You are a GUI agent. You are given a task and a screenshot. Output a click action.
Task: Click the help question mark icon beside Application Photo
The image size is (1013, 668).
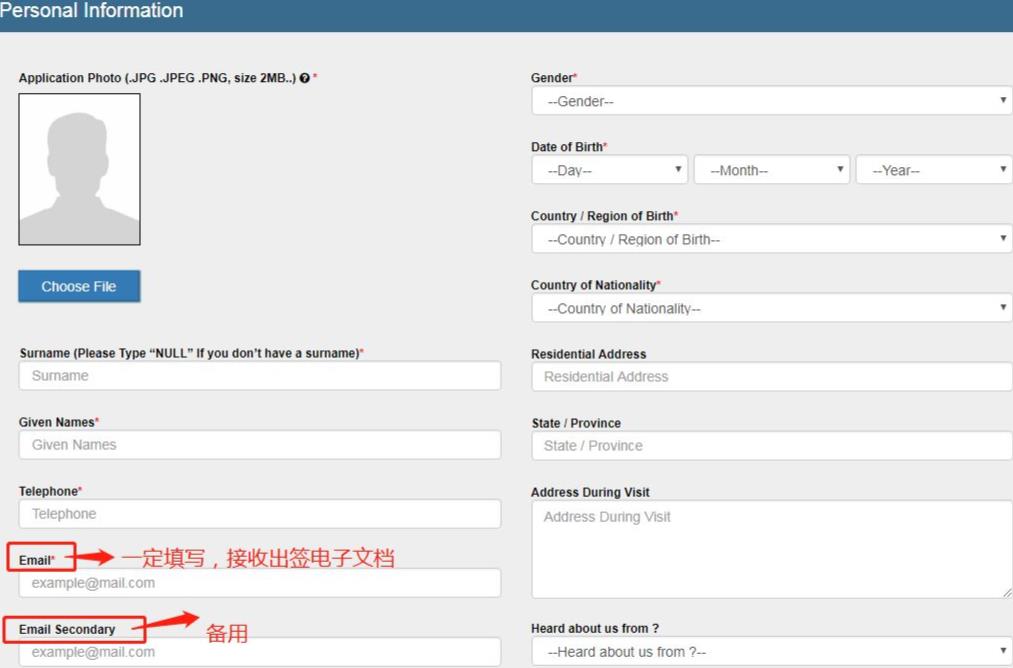[305, 78]
